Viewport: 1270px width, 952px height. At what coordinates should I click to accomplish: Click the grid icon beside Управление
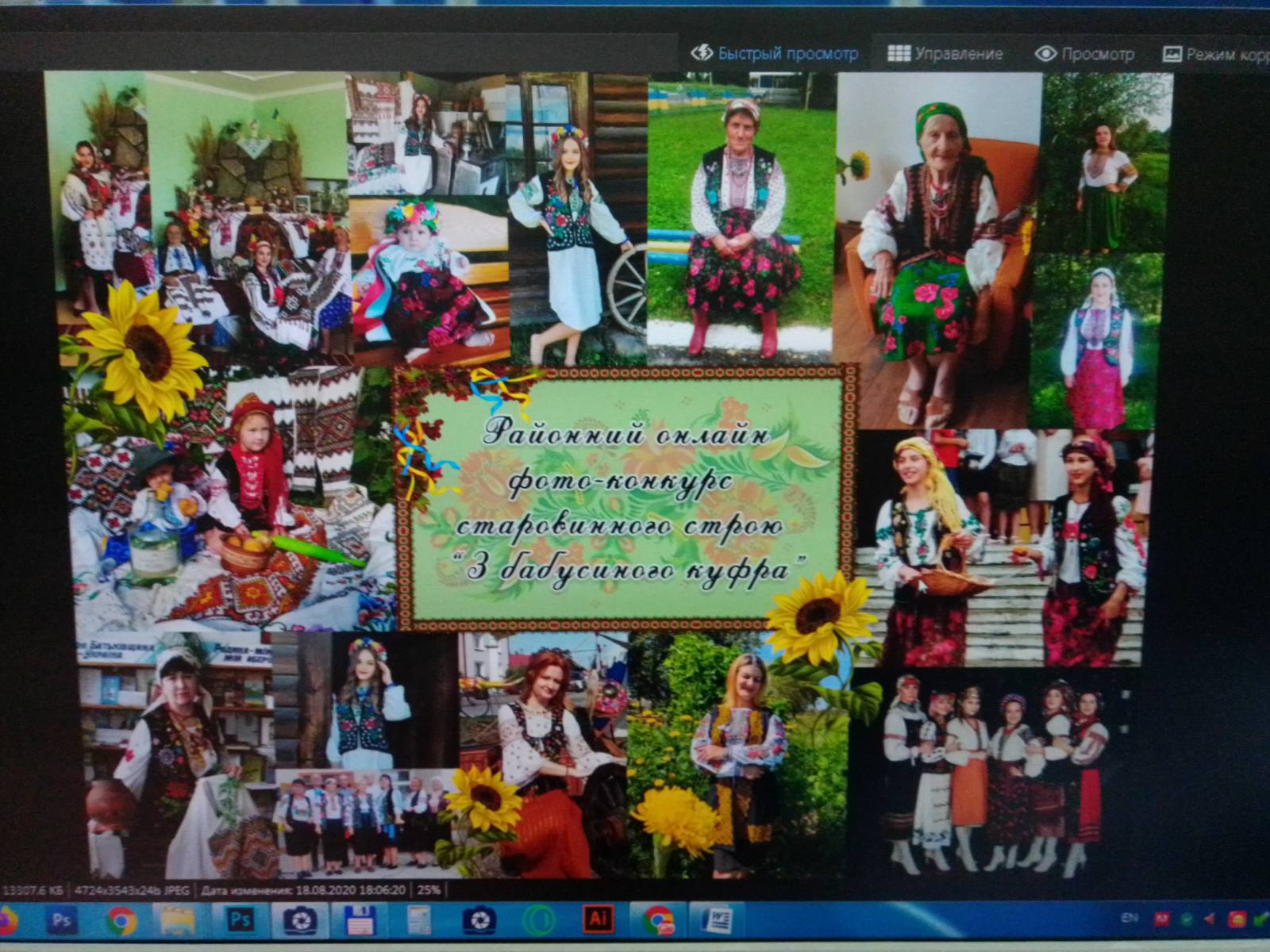(899, 53)
